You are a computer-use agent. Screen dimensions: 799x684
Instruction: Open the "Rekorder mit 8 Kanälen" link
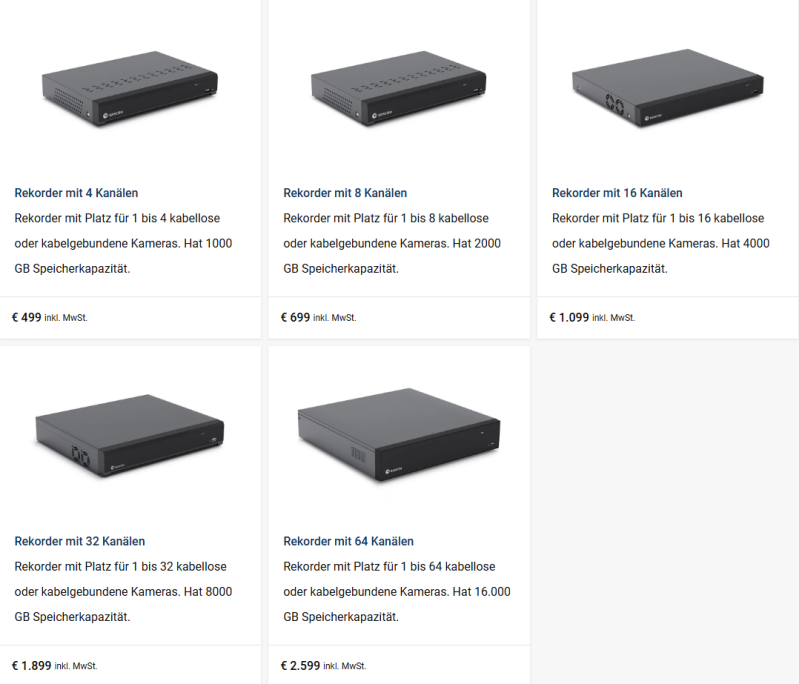point(345,193)
